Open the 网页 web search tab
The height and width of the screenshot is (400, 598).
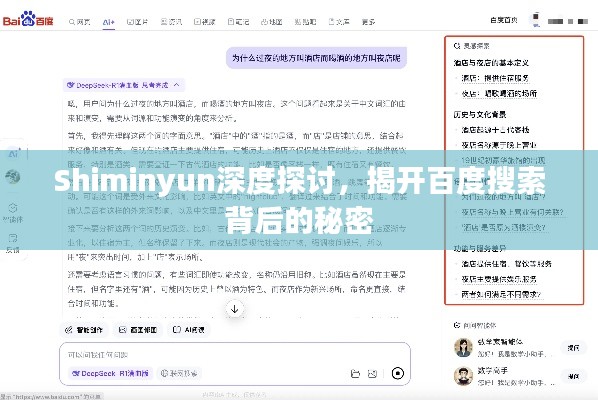pyautogui.click(x=80, y=22)
